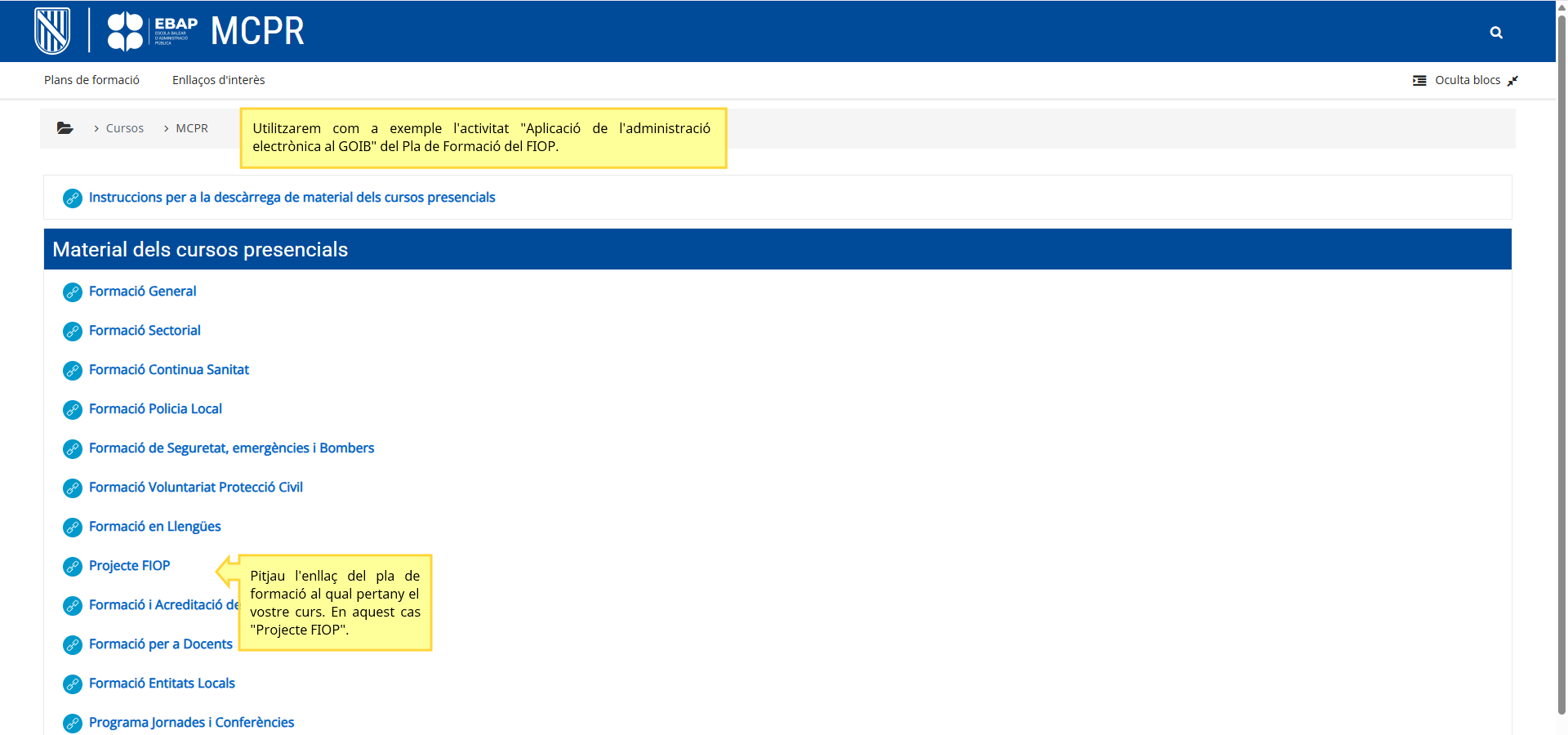This screenshot has width=1568, height=735.
Task: Open the Formació Policia Local link
Action: coord(155,409)
